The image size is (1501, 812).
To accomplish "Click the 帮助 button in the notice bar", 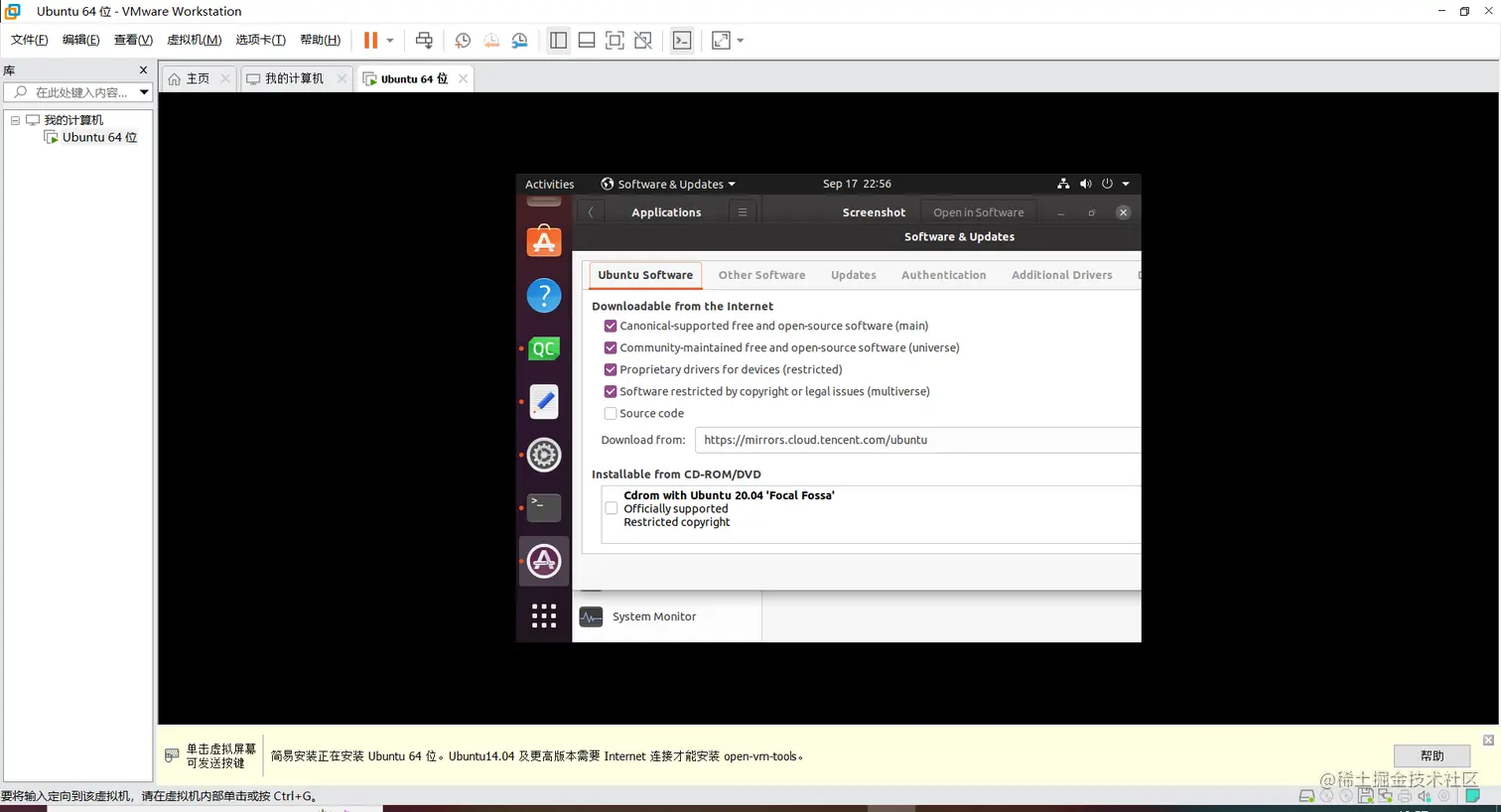I will tap(1432, 755).
